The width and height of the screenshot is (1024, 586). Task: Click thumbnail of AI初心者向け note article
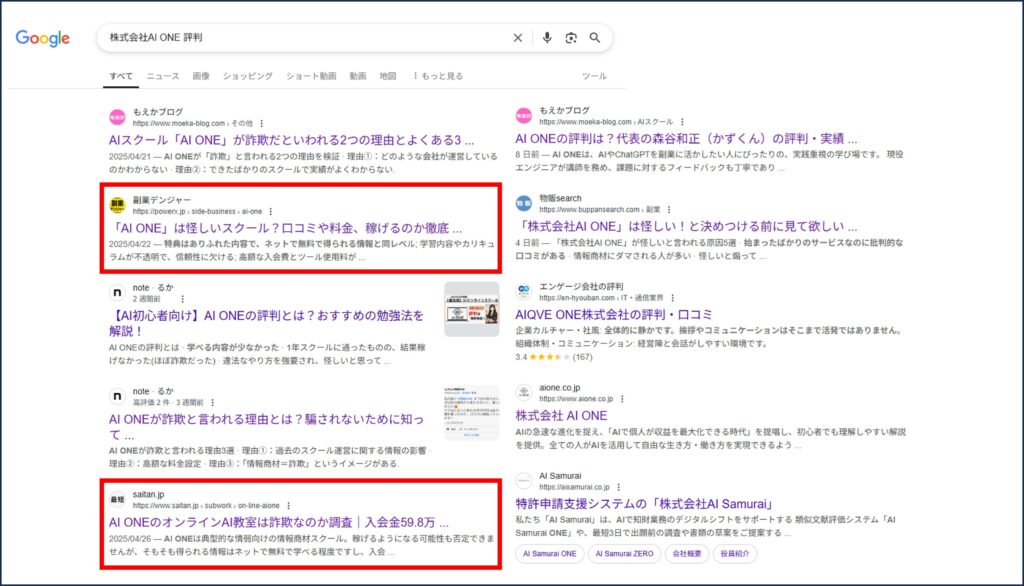pos(471,310)
